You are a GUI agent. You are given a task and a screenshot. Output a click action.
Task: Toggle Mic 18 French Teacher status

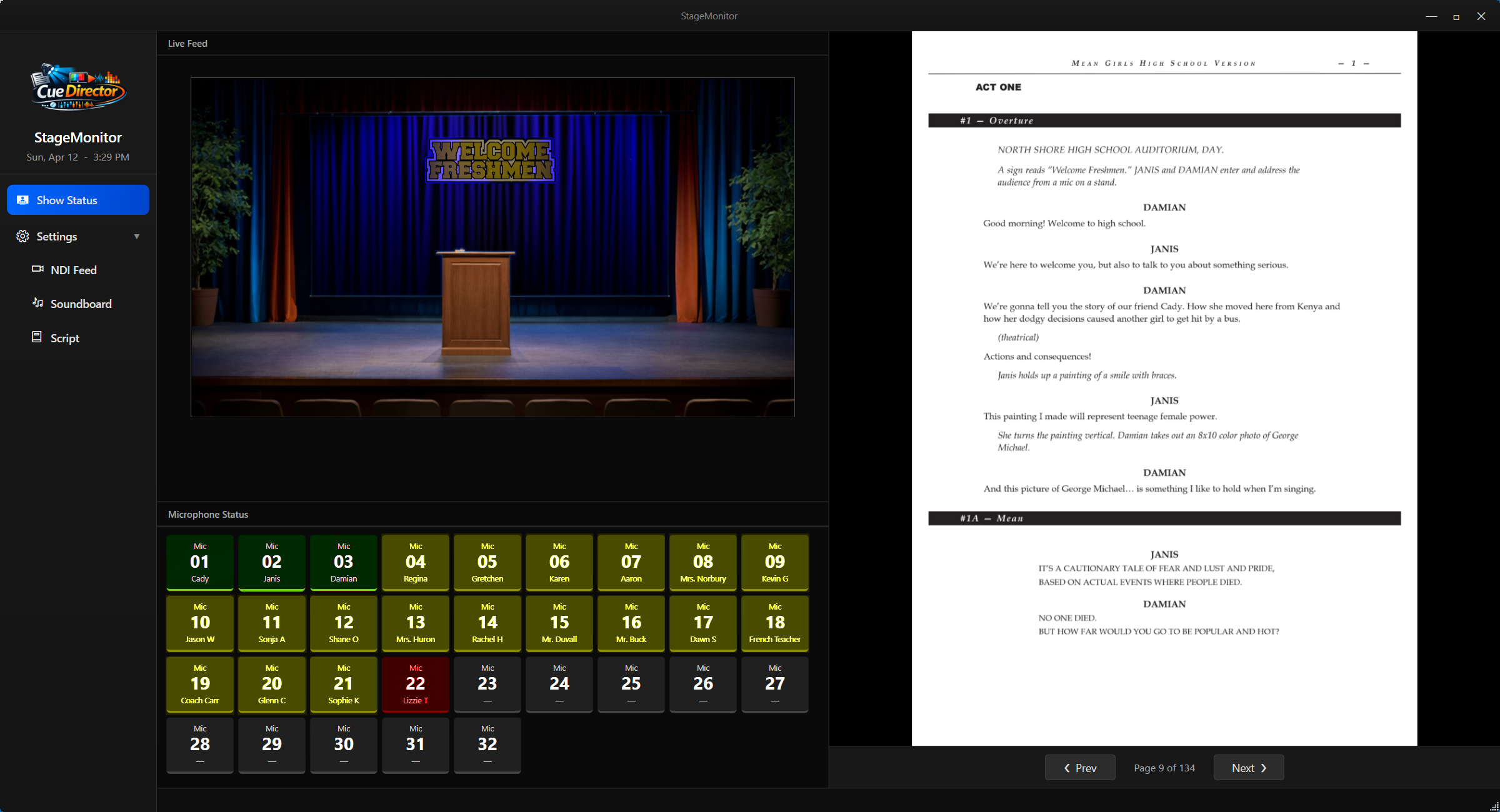click(x=774, y=623)
